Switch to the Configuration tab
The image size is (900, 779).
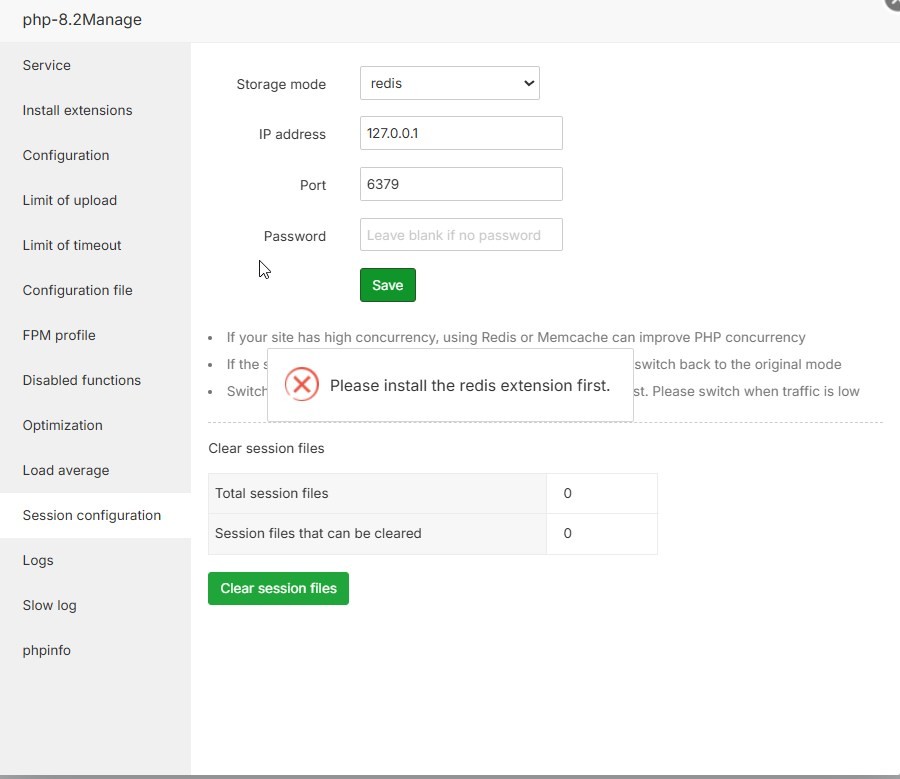[x=66, y=156]
